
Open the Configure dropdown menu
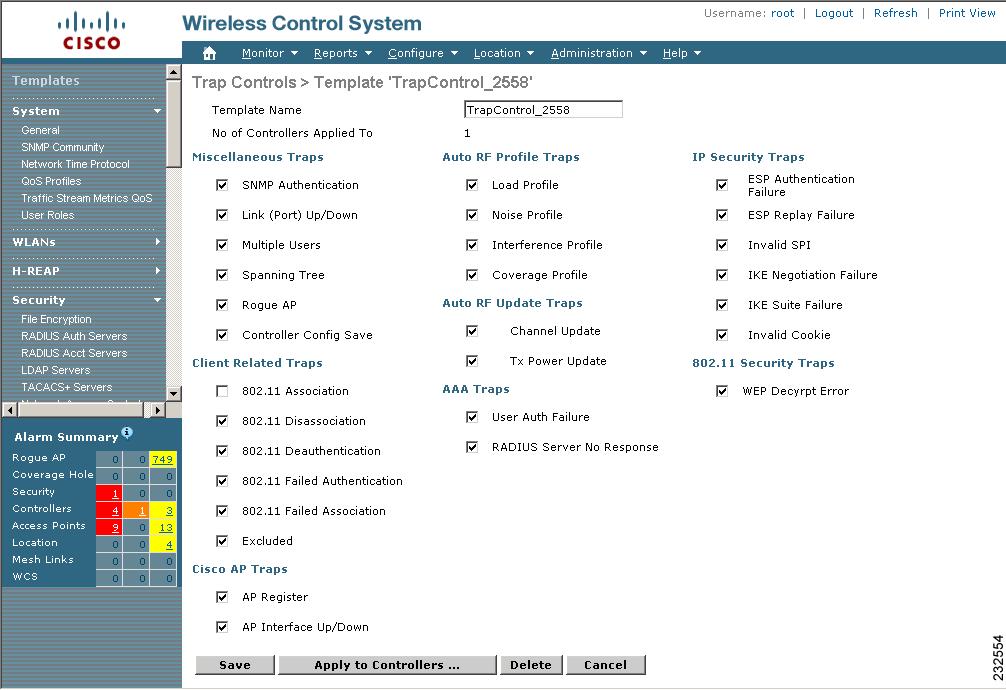click(x=423, y=53)
